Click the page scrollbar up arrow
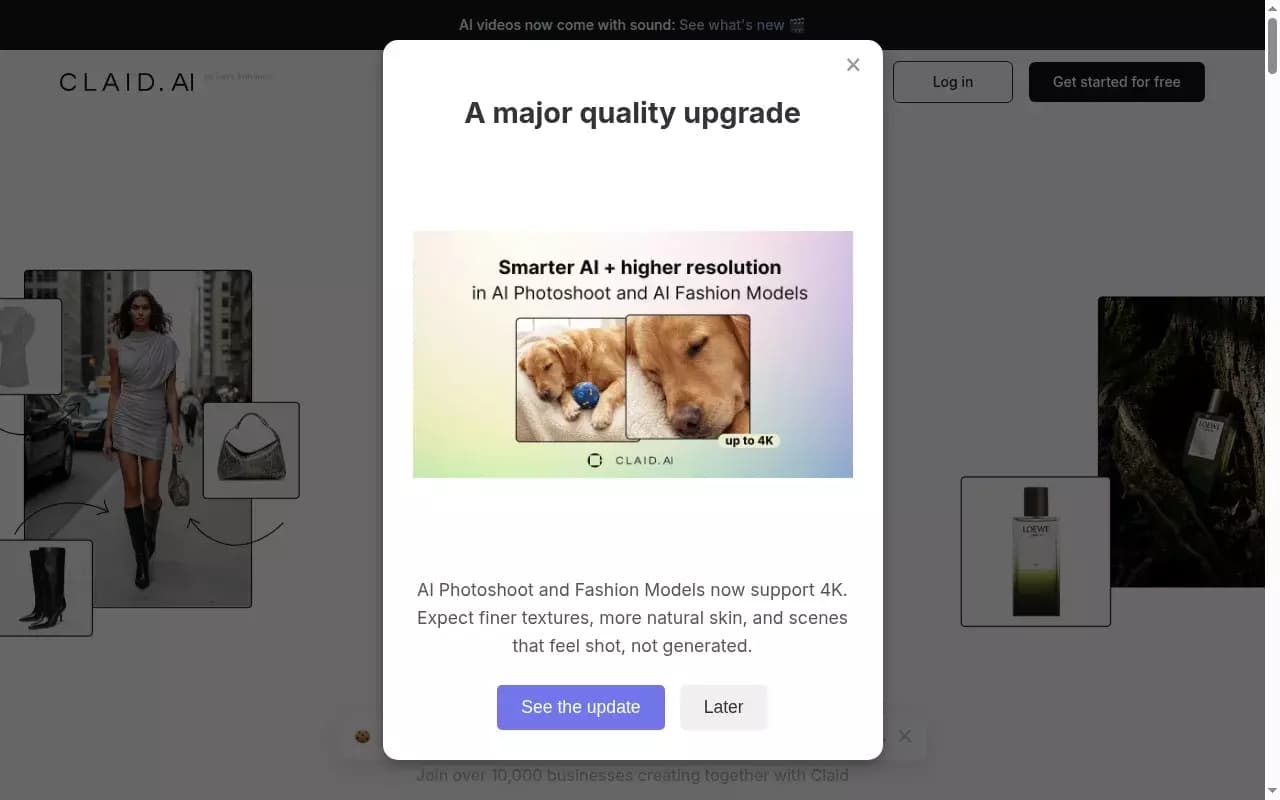The height and width of the screenshot is (800, 1280). tap(1272, 8)
